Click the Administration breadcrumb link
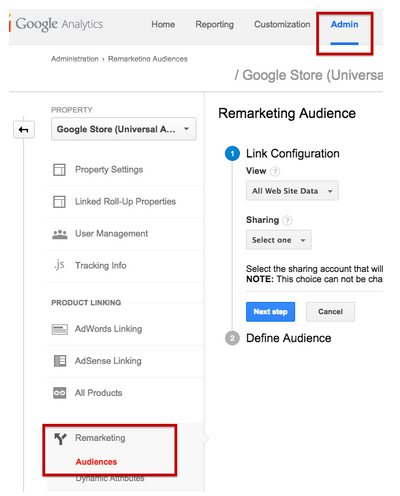400x496 pixels. [75, 59]
